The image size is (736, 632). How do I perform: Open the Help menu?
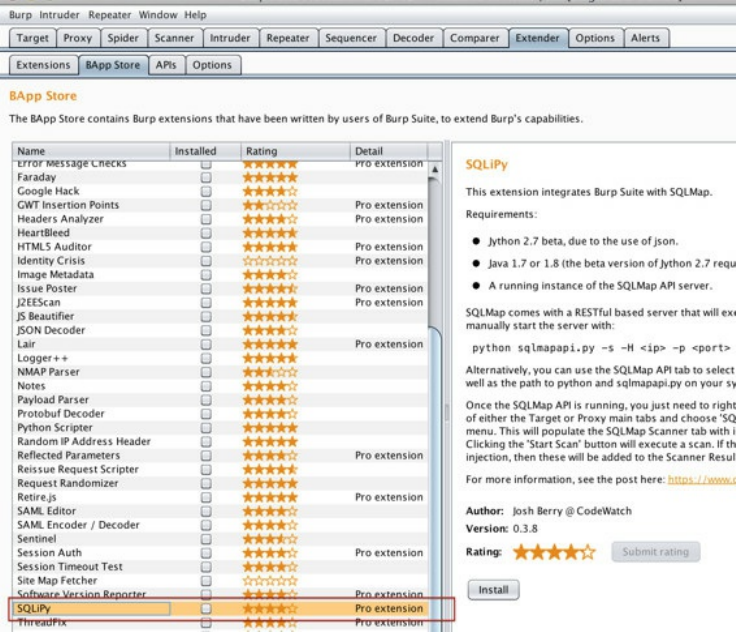pos(195,15)
